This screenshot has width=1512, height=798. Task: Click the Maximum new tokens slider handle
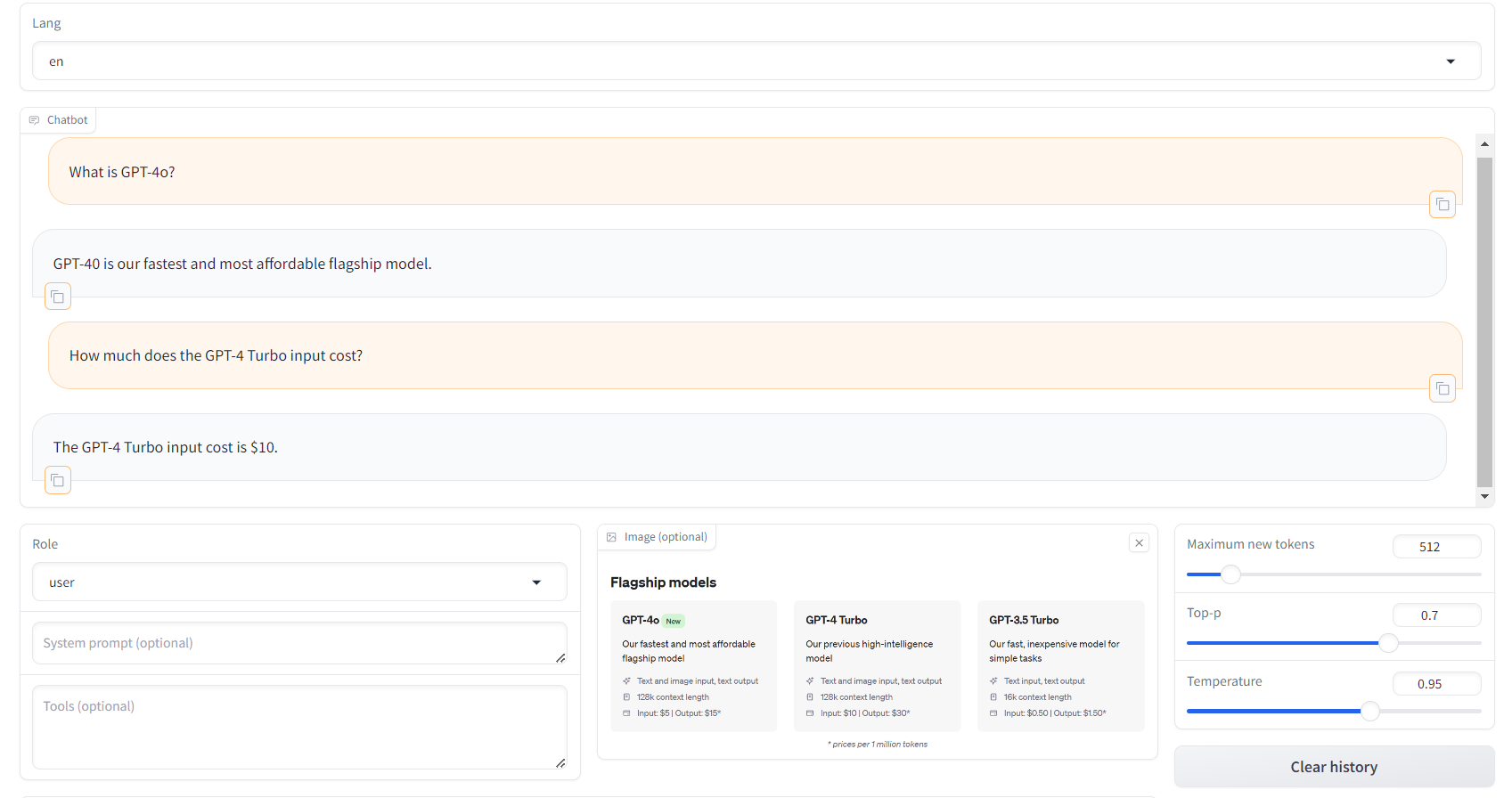click(1230, 574)
